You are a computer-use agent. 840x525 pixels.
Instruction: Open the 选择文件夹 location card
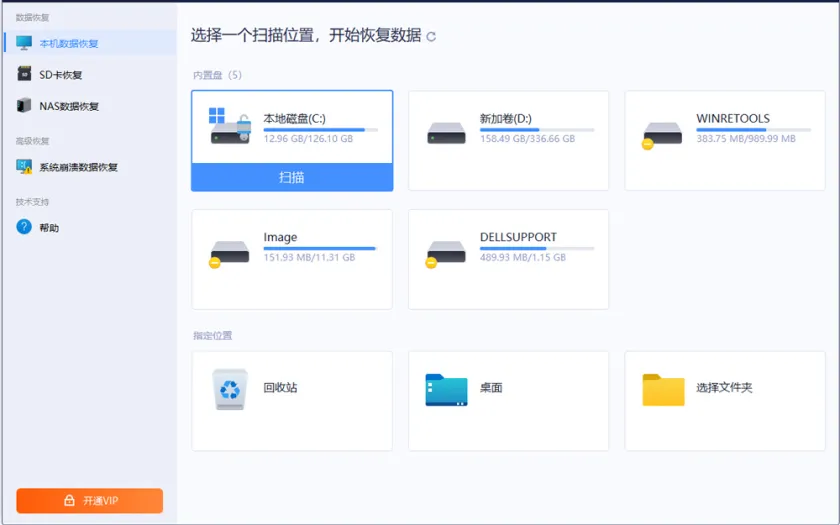[x=725, y=401]
